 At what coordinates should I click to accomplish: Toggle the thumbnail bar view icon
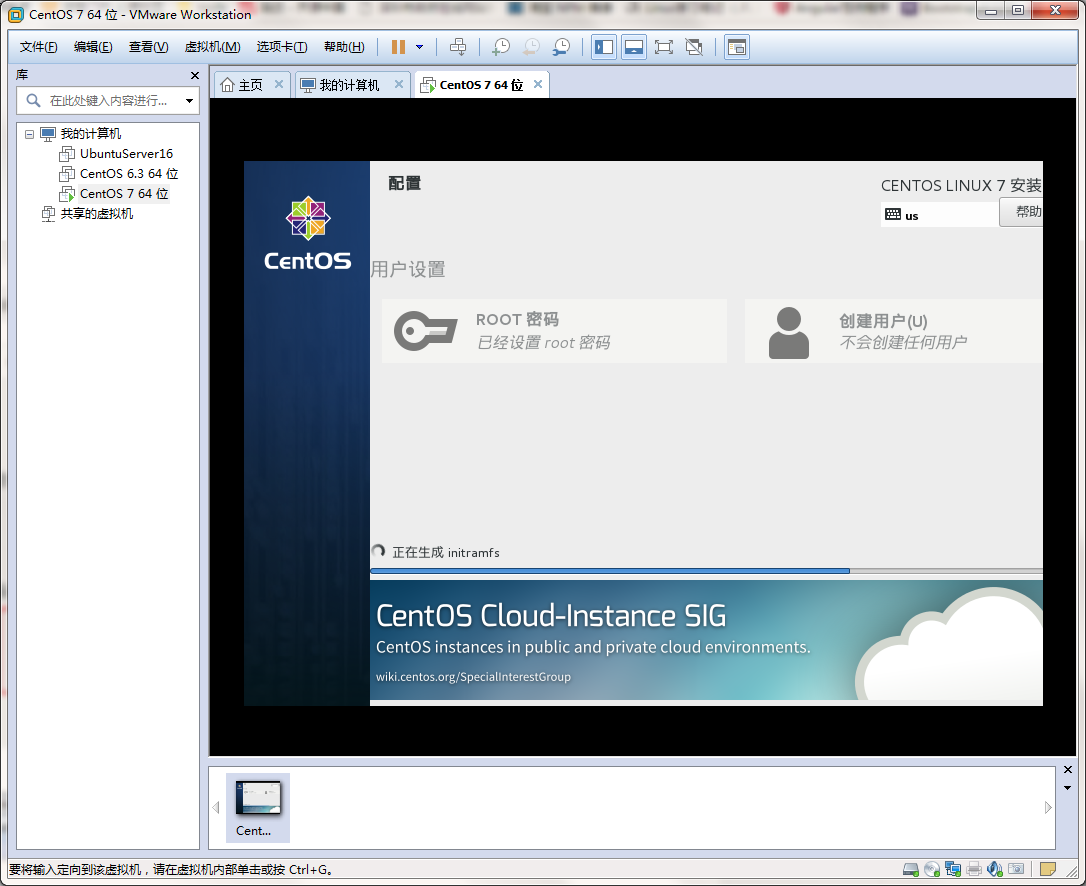pos(634,47)
